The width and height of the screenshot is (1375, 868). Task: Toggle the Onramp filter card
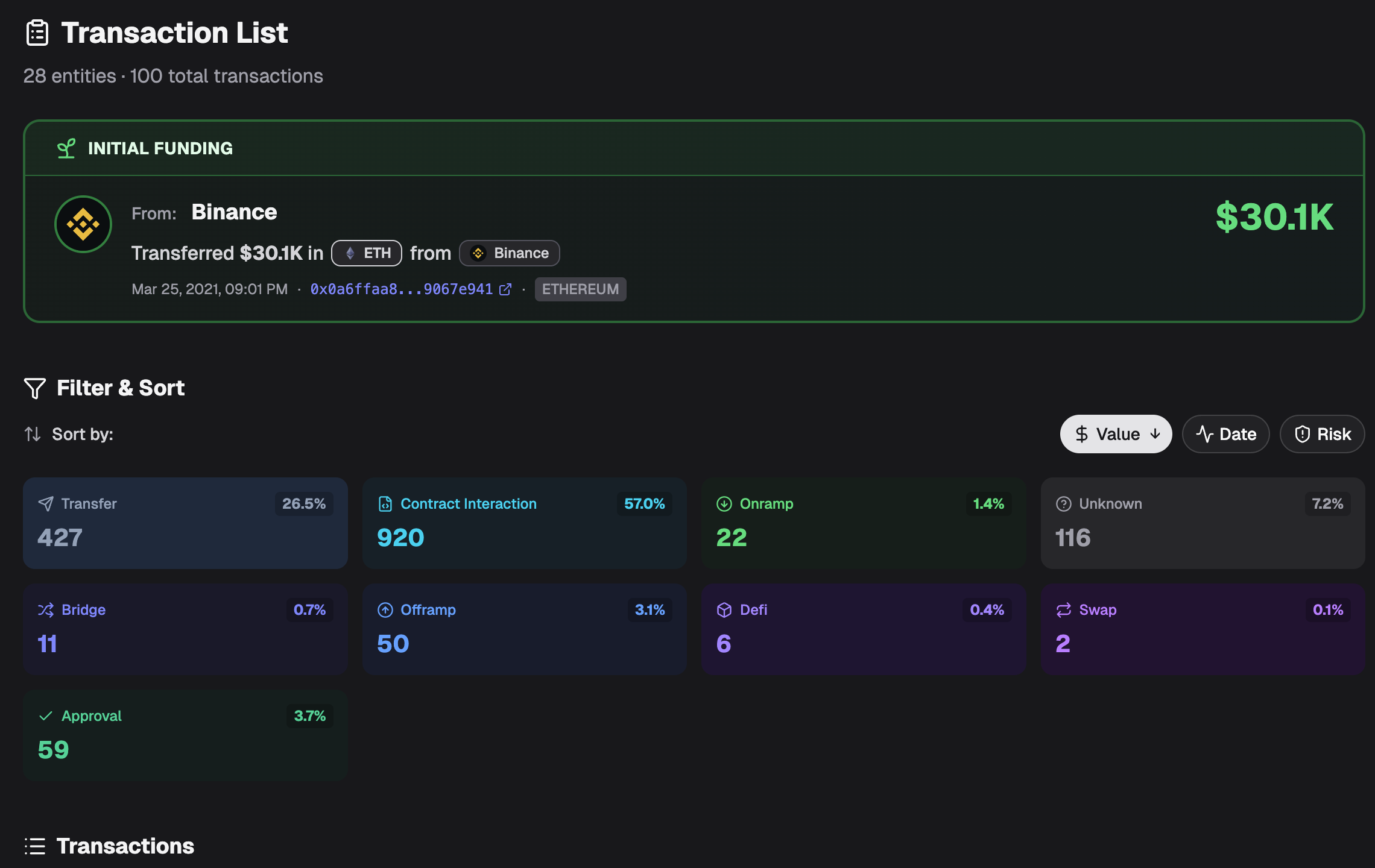[863, 523]
